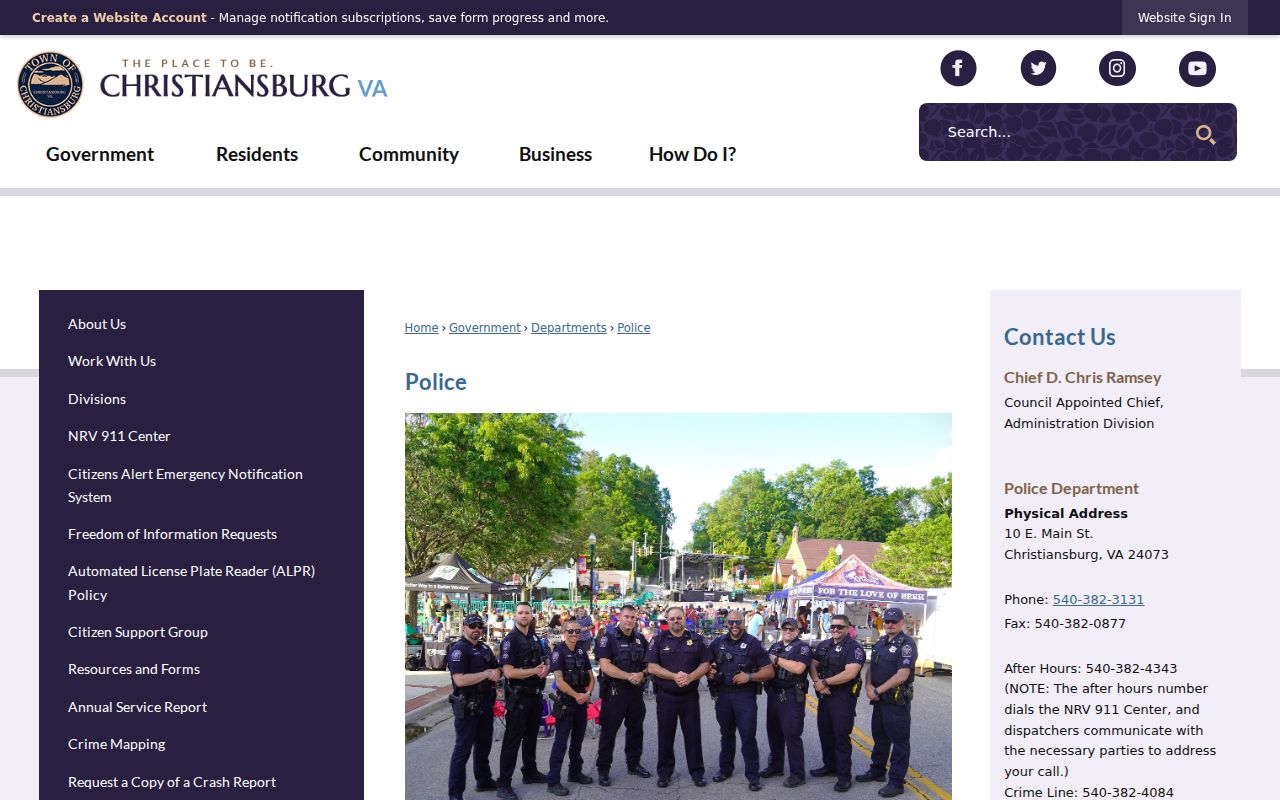Open the Residents menu
This screenshot has height=800, width=1280.
257,154
